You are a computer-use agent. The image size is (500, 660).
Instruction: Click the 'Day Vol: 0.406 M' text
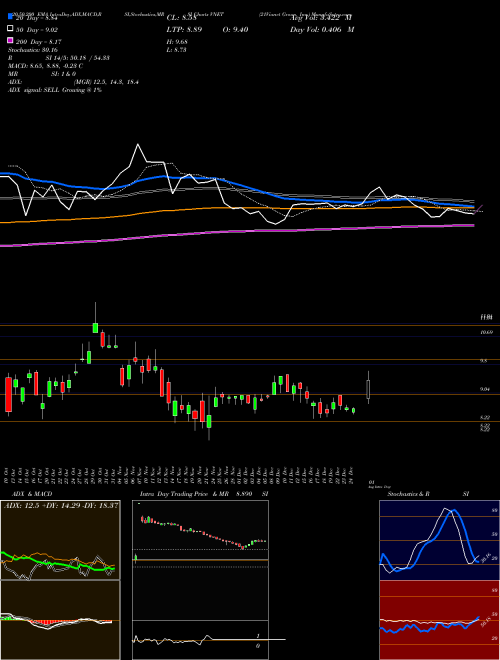click(322, 30)
